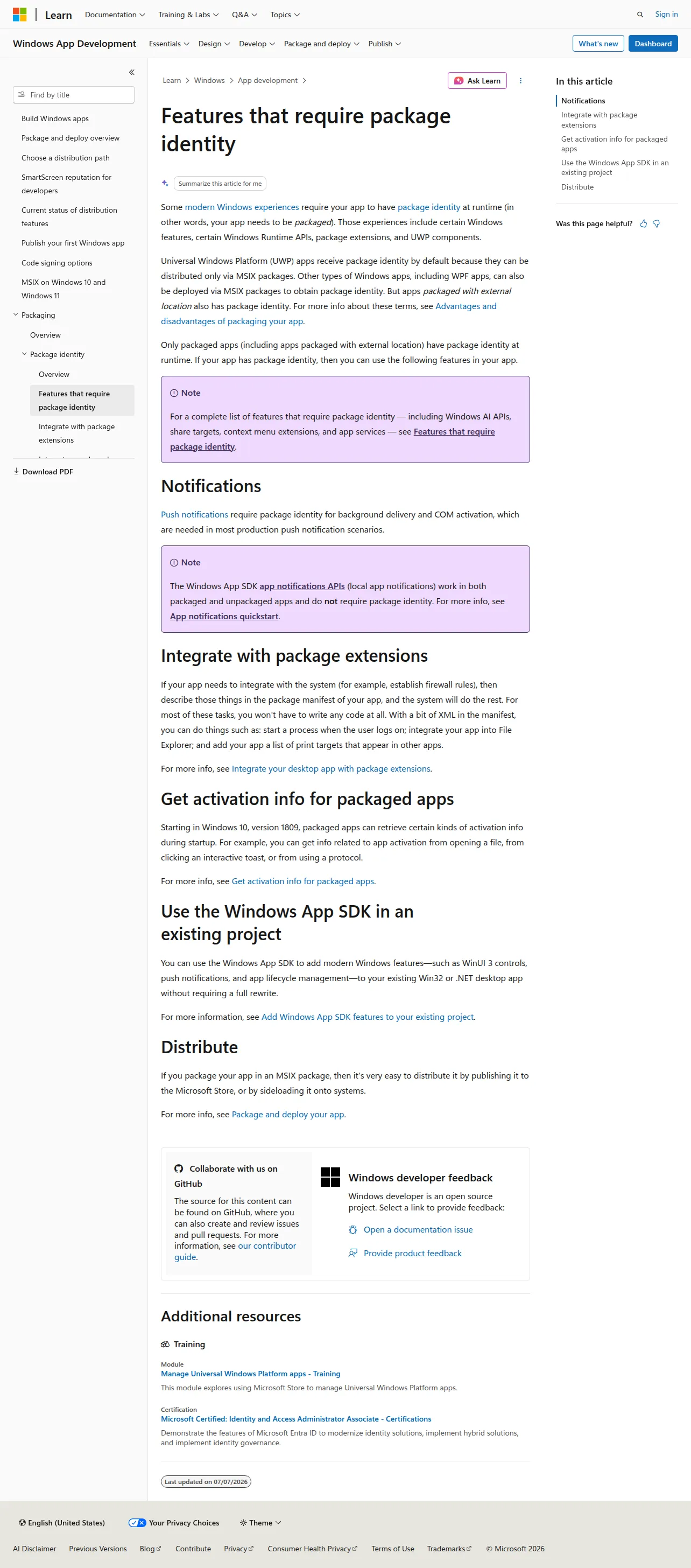Click the GitHub logo icon
The width and height of the screenshot is (691, 1568).
pos(179,1168)
